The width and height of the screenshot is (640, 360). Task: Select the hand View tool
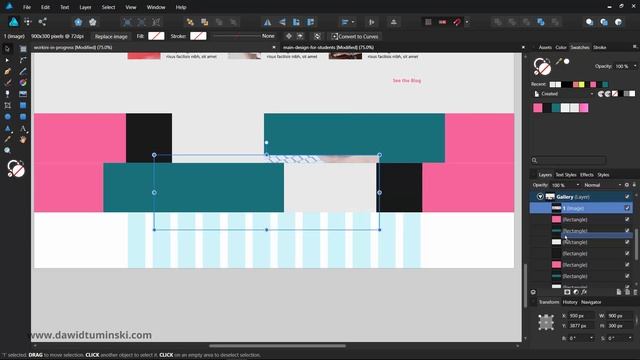23,139
